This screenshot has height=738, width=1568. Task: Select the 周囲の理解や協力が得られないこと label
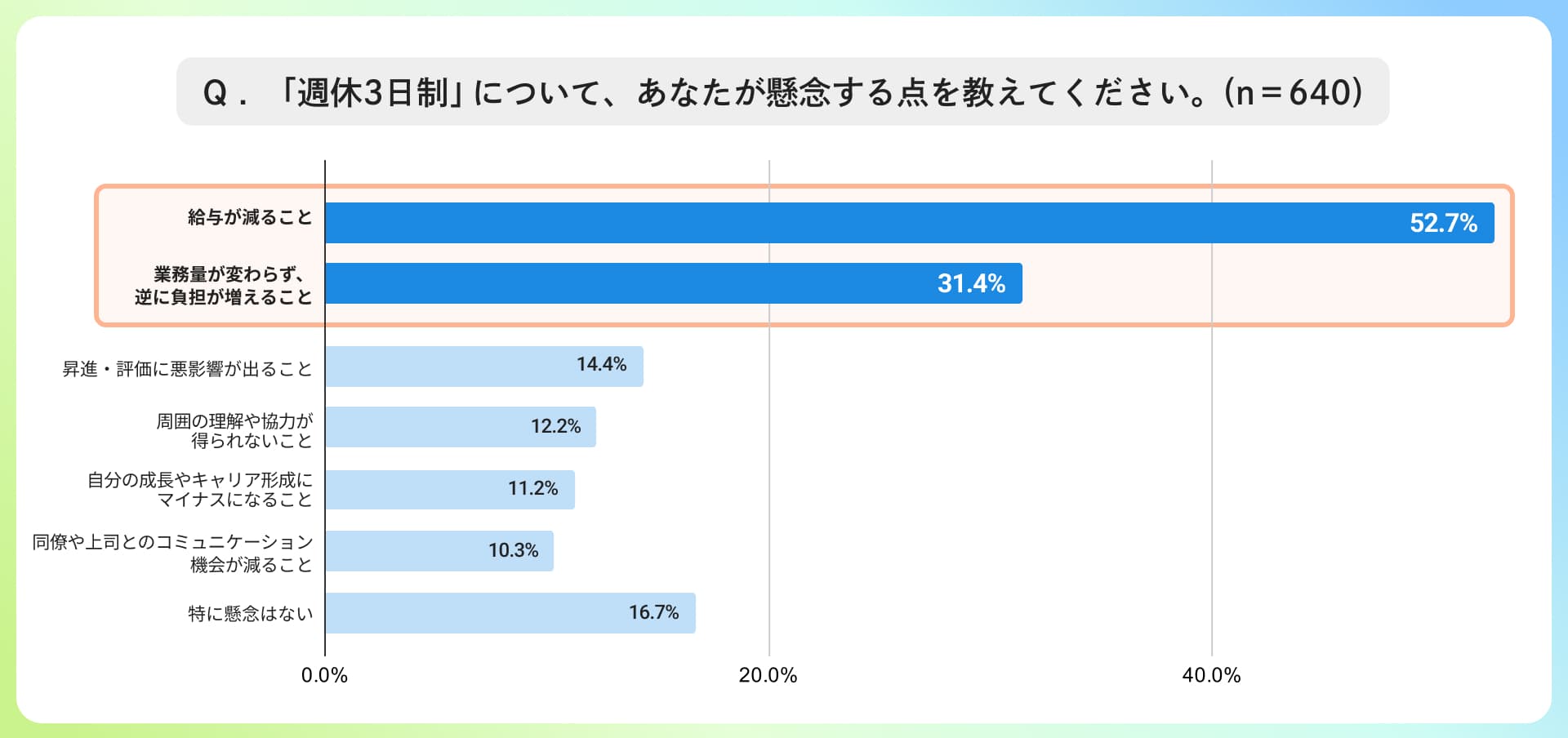coord(235,431)
